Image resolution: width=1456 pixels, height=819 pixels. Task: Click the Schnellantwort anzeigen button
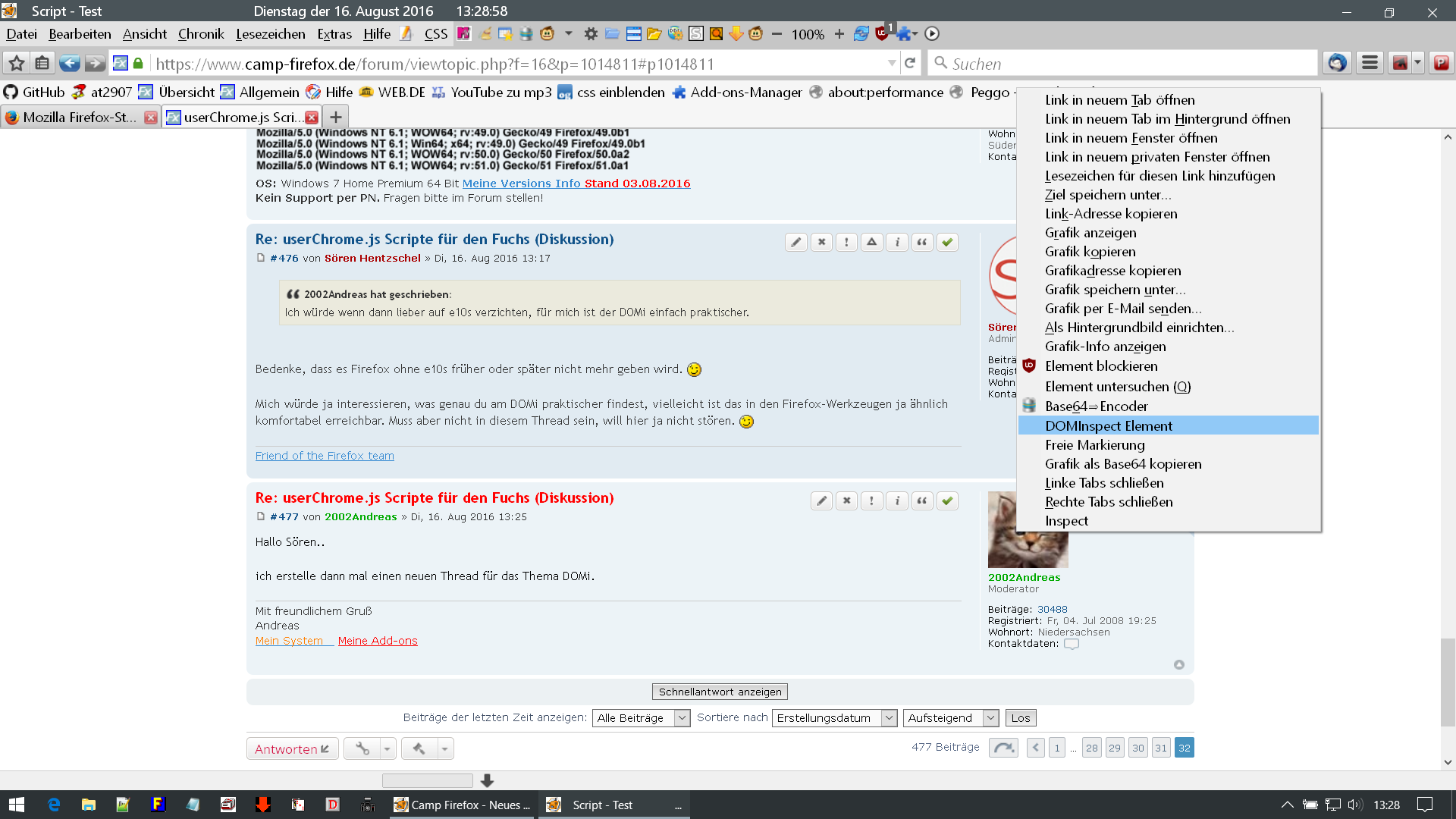(x=720, y=692)
